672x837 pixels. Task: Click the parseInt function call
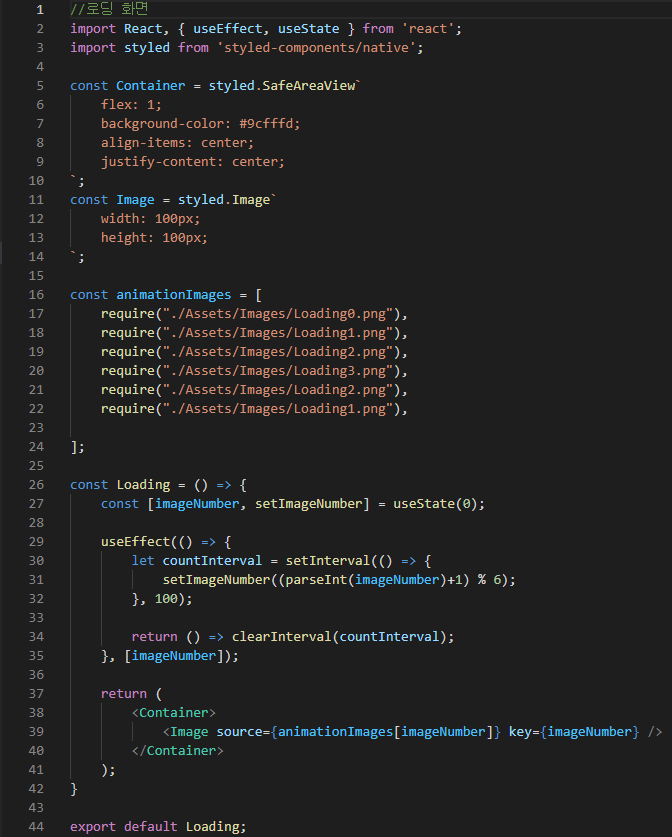[317, 580]
